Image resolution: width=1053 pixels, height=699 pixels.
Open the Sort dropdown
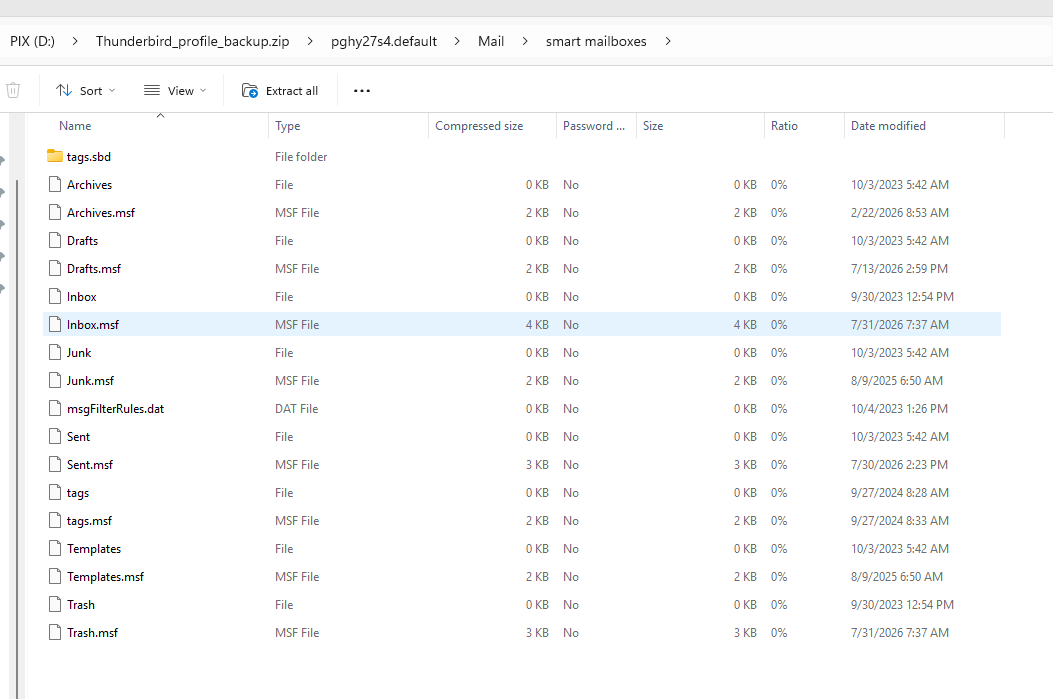pyautogui.click(x=85, y=91)
